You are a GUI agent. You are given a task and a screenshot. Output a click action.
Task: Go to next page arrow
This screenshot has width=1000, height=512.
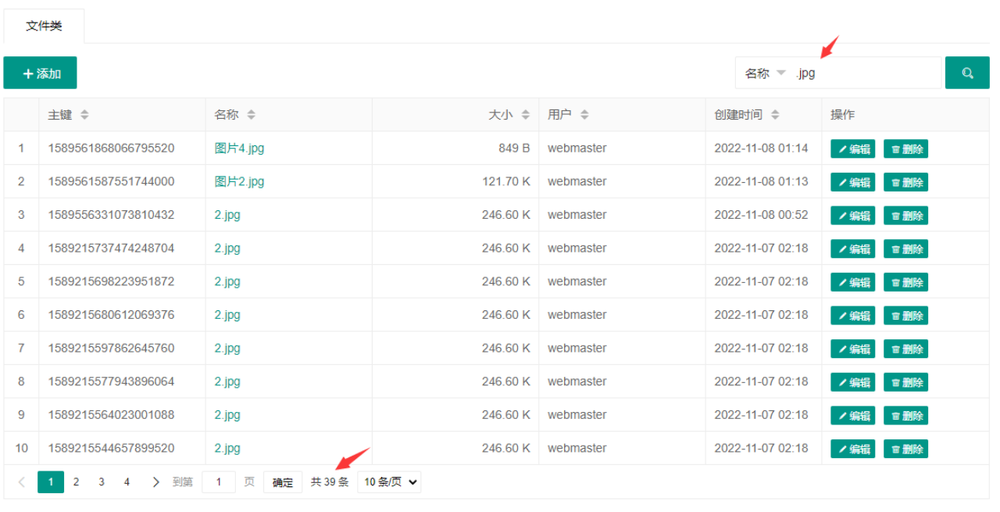(x=155, y=482)
